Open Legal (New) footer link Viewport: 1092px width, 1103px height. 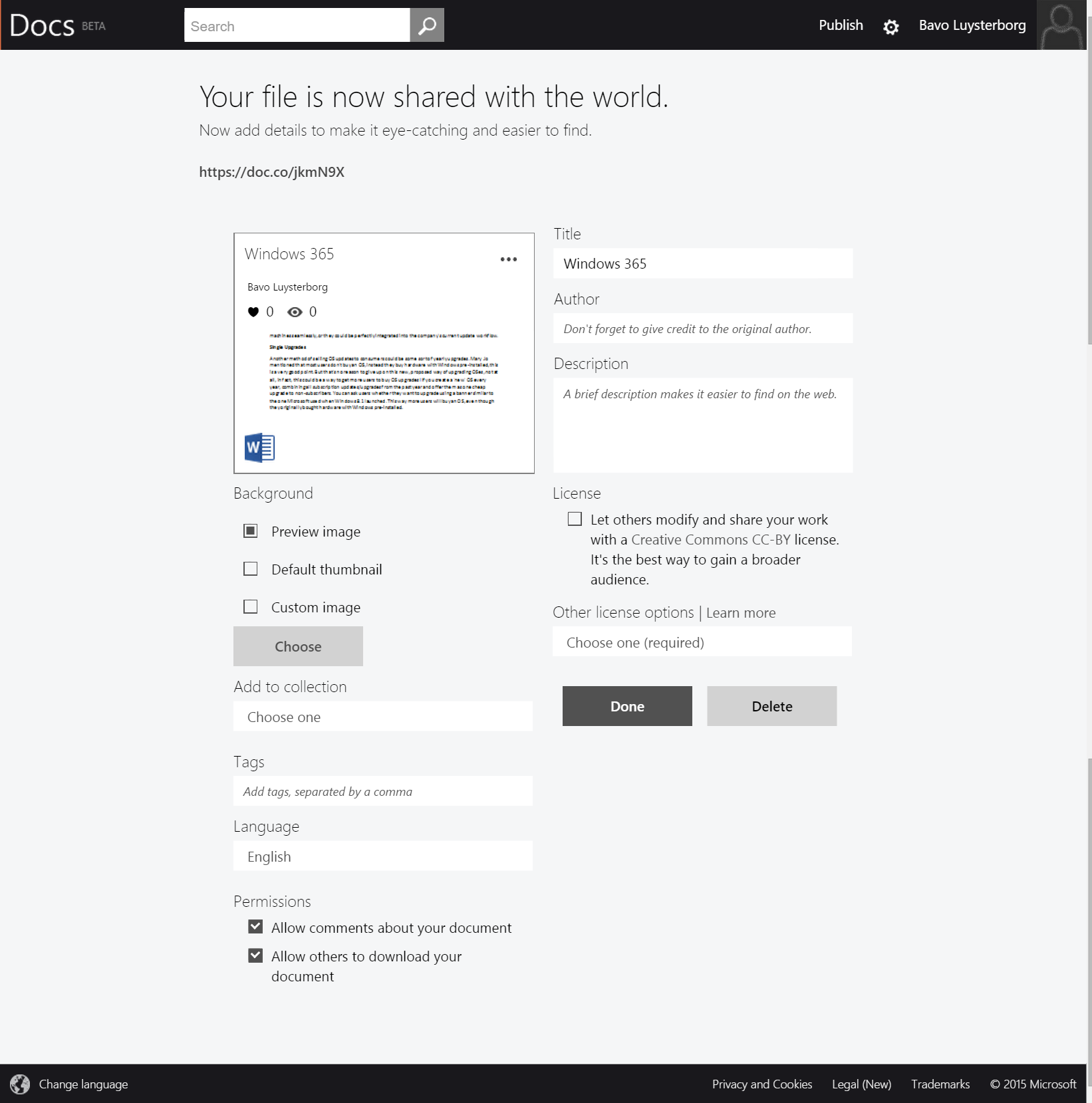pyautogui.click(x=861, y=1084)
